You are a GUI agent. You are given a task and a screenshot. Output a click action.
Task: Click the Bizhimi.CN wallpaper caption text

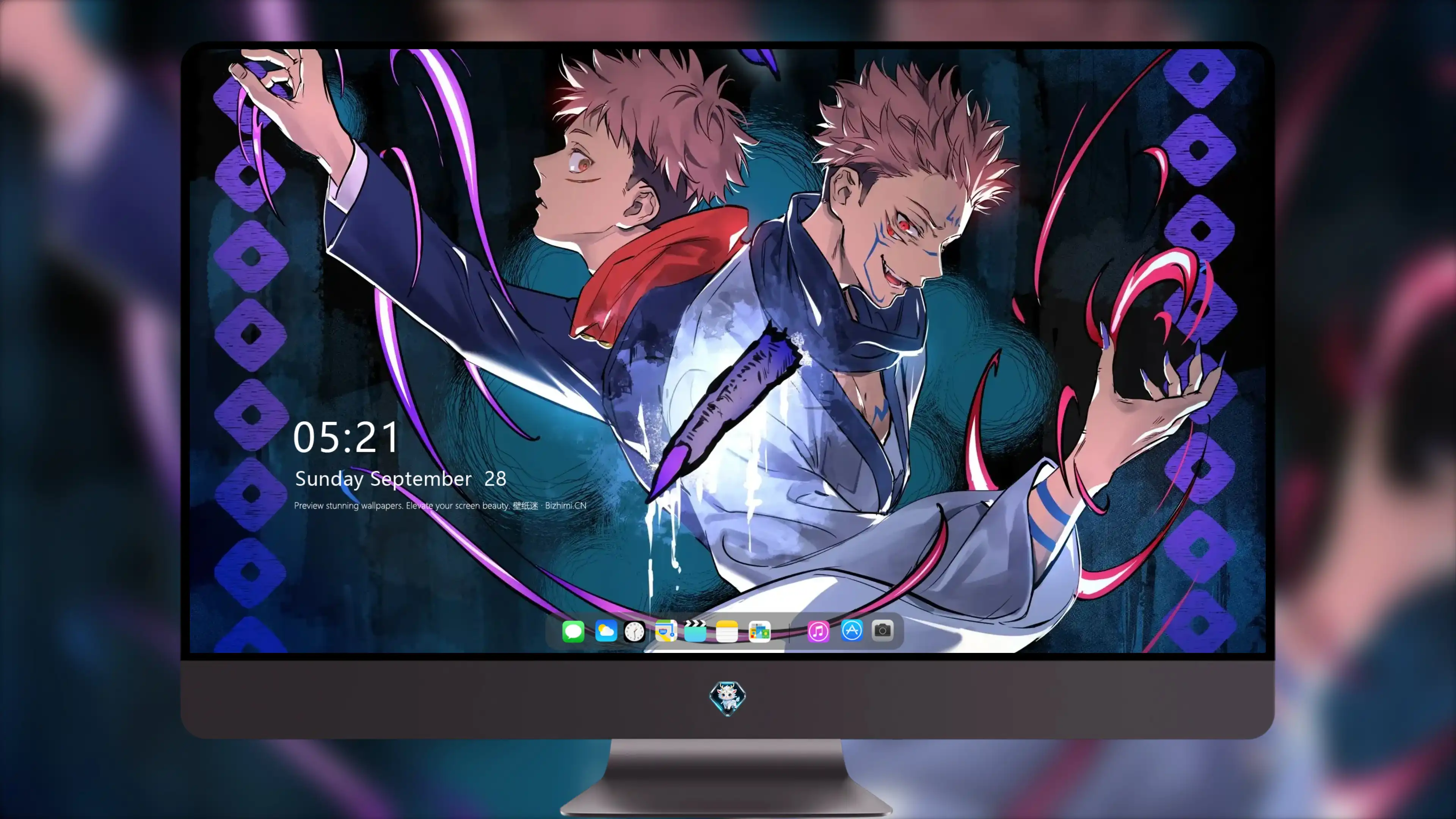440,505
